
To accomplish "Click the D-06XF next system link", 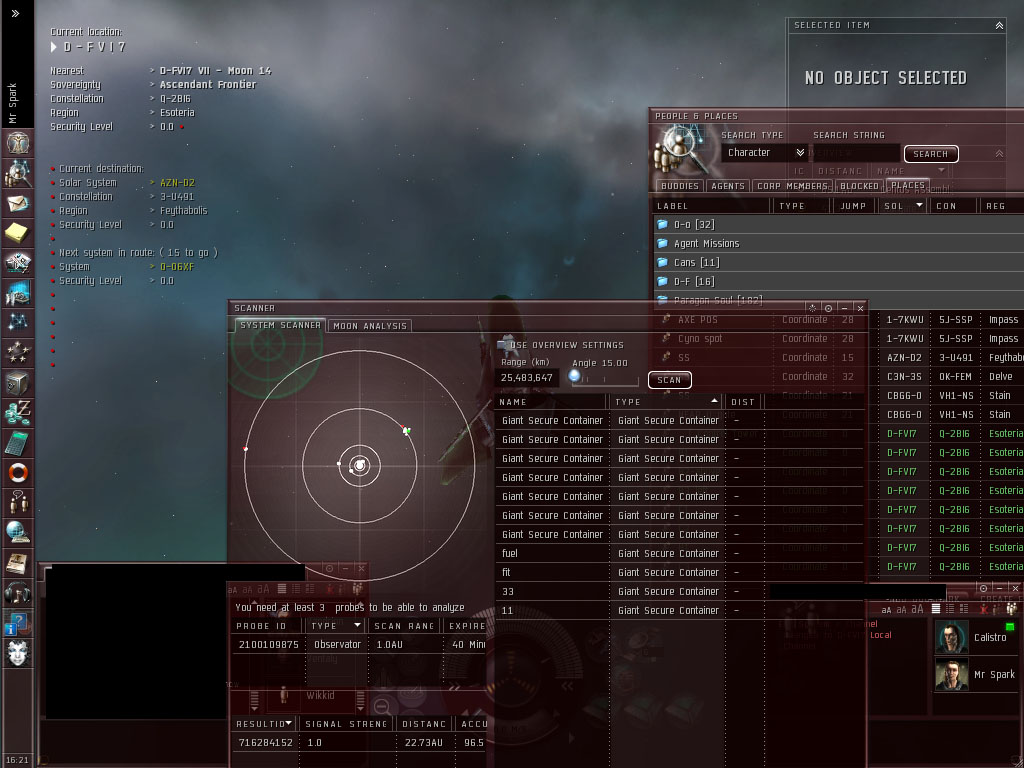I will [x=177, y=267].
